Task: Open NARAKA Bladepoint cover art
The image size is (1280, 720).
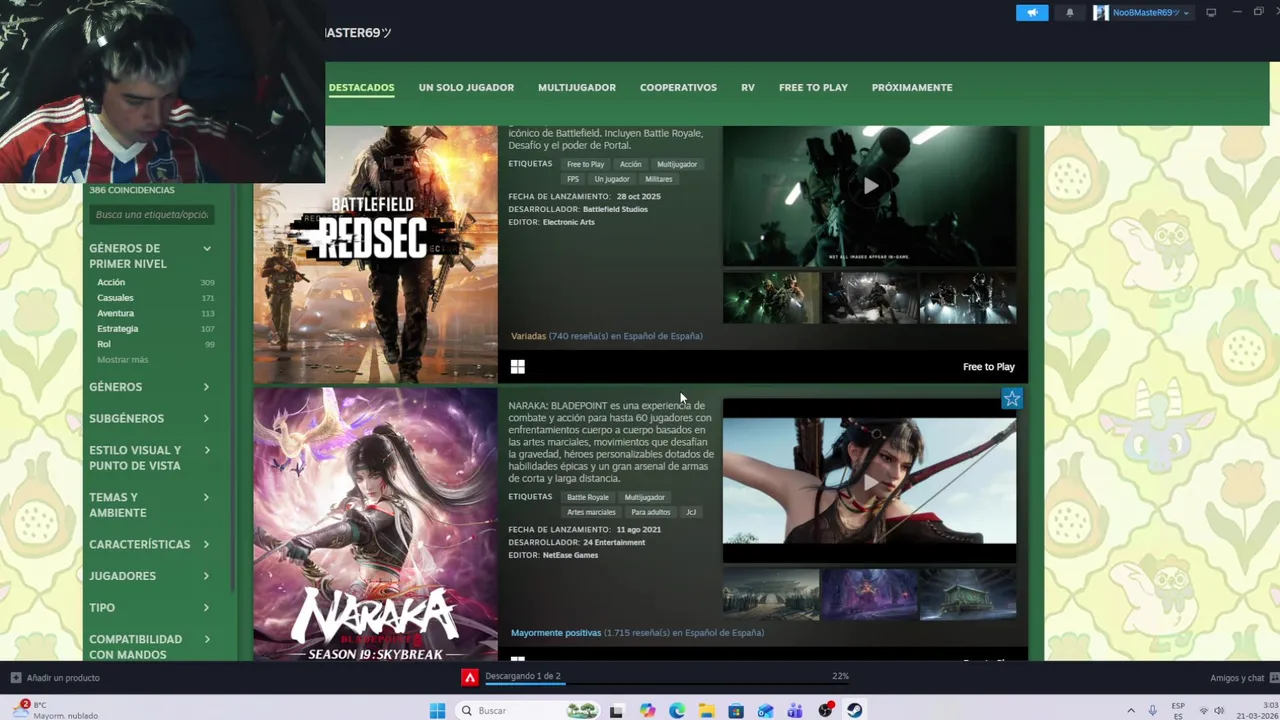Action: (x=375, y=524)
